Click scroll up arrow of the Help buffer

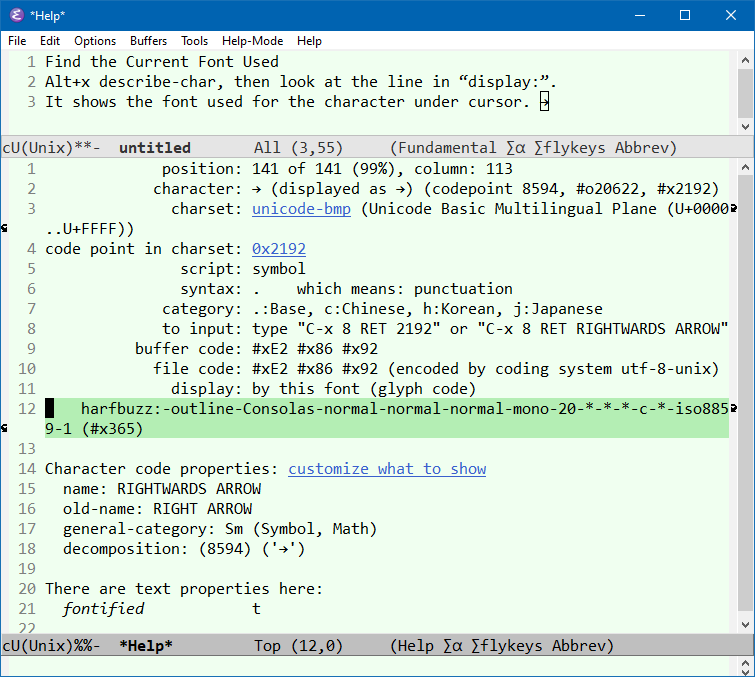click(x=745, y=168)
